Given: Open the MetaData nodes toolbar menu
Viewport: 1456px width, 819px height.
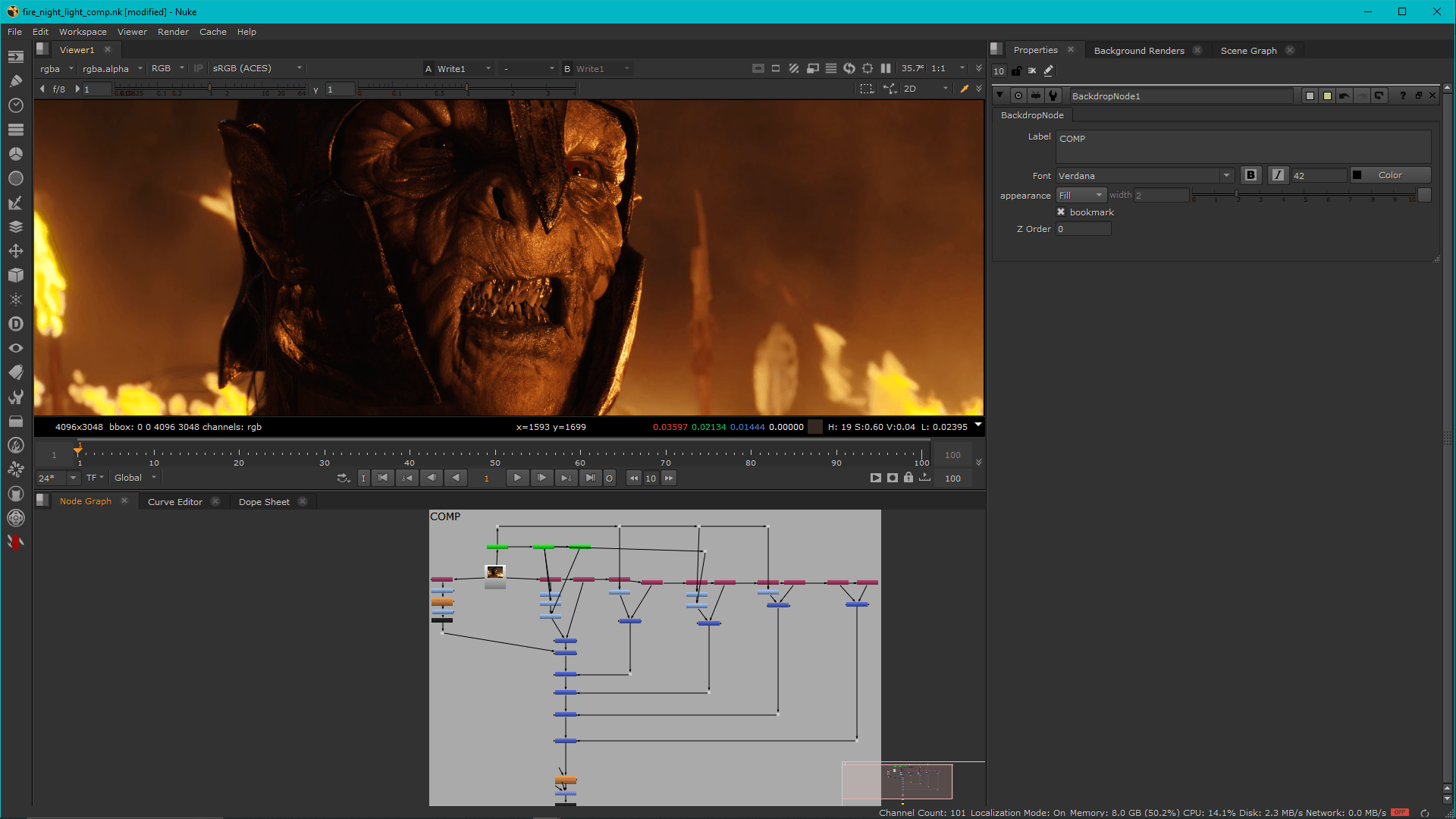Looking at the screenshot, I should [16, 372].
